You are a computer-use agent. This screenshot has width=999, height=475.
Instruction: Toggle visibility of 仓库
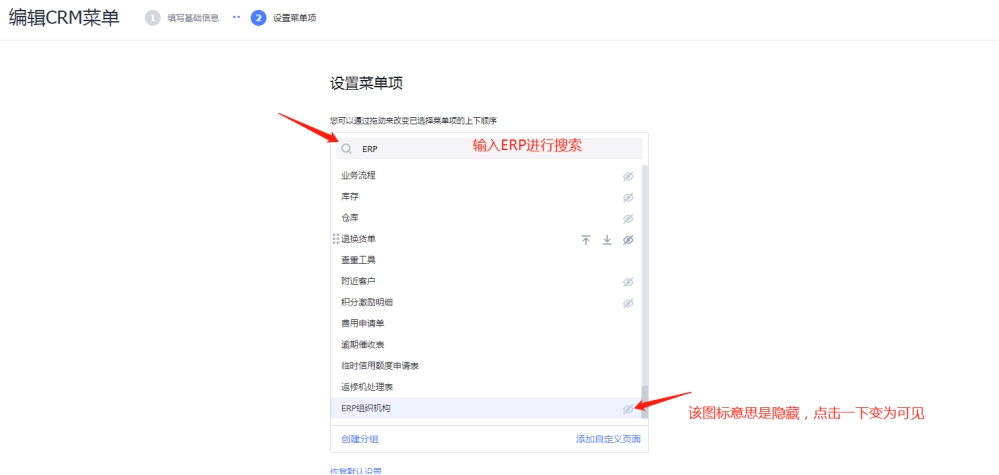click(628, 218)
